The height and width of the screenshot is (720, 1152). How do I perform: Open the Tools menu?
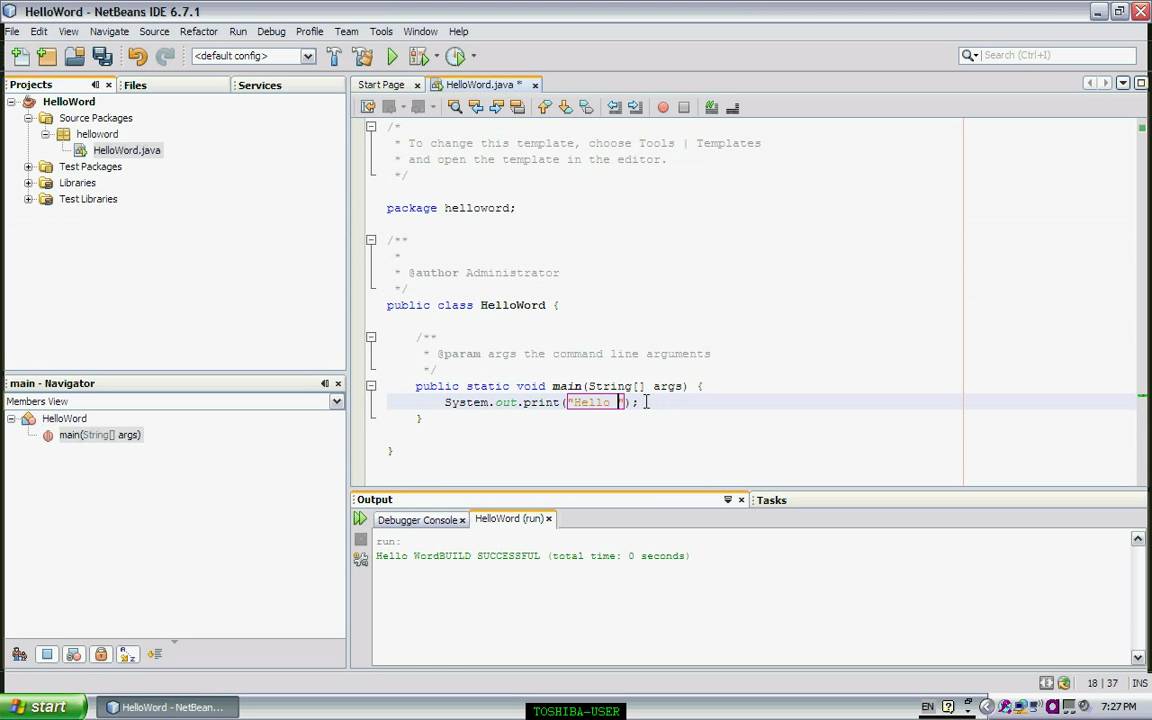point(381,32)
